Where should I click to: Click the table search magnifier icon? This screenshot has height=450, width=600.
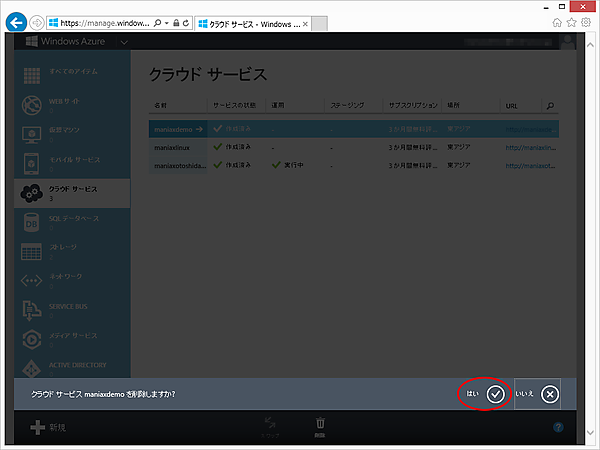point(549,105)
